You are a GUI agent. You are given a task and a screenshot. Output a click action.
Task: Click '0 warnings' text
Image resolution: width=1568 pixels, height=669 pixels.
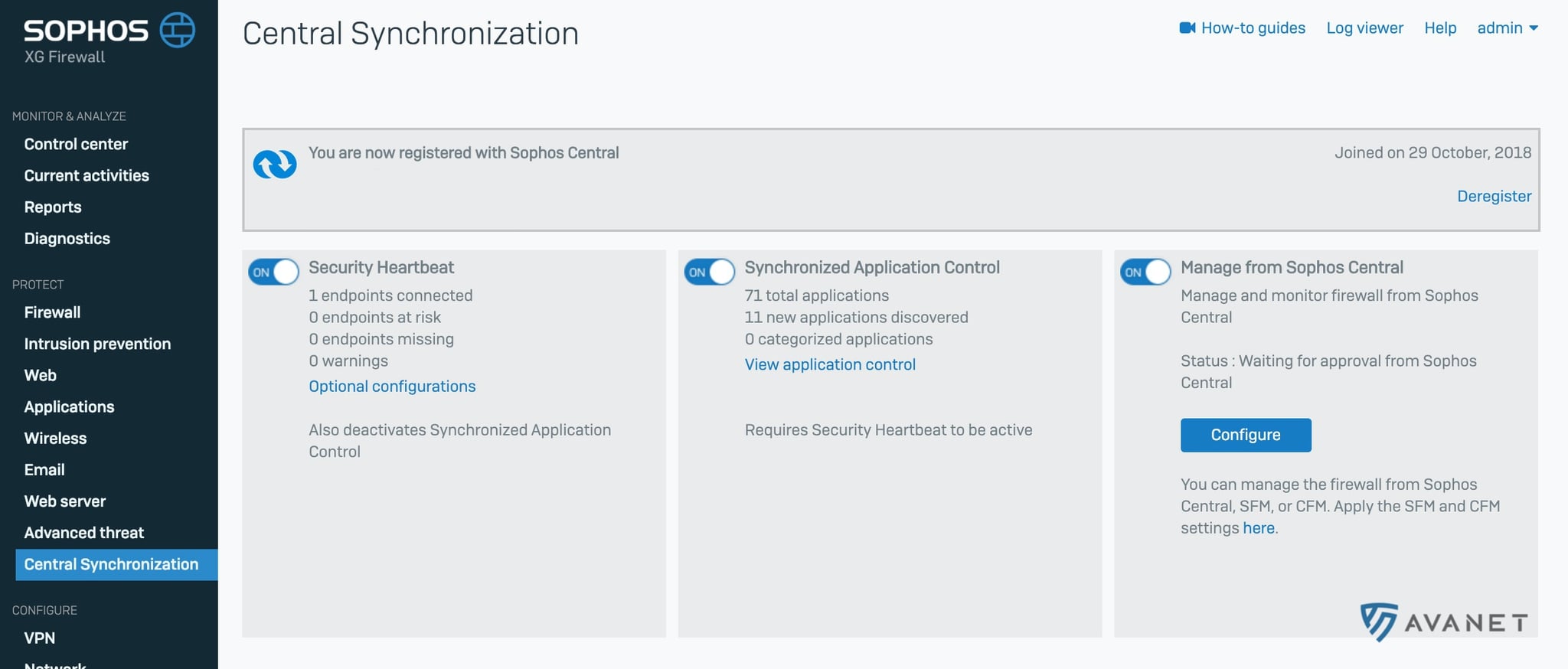(x=348, y=361)
